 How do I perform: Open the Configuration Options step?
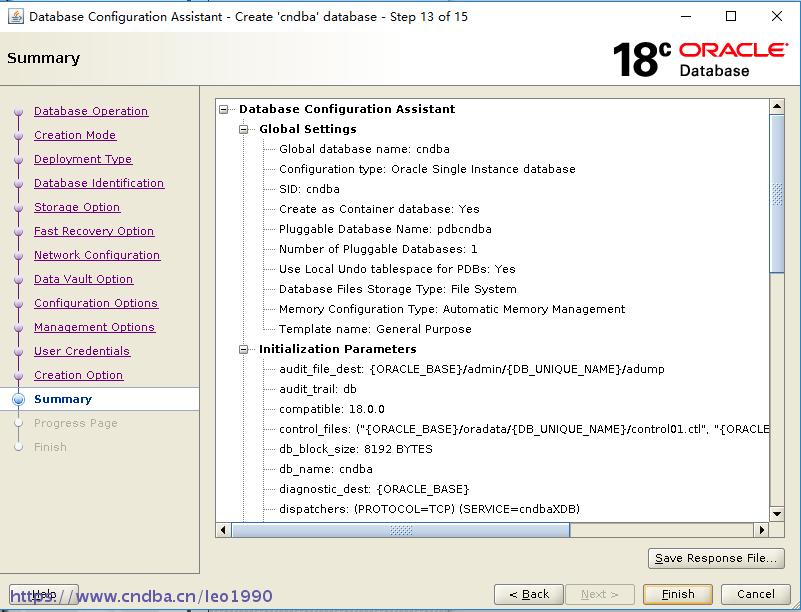(96, 303)
